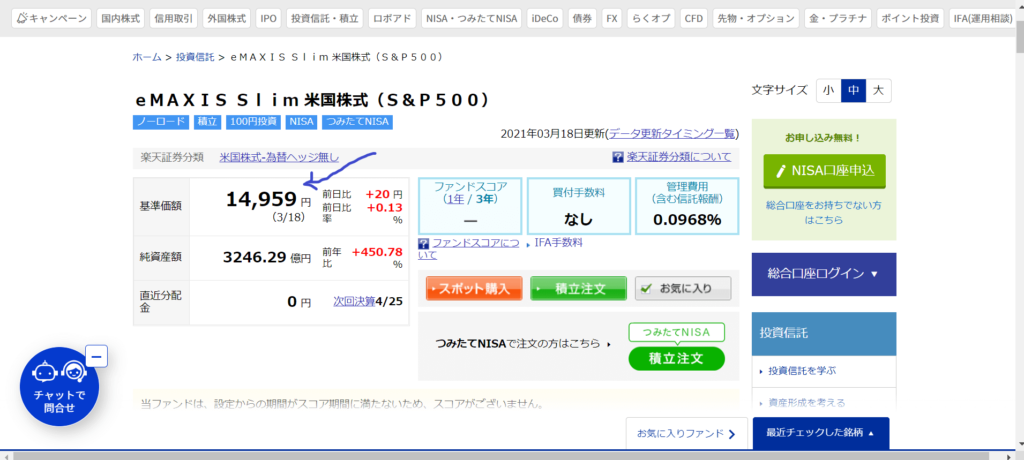Open 楽天証券分類について link

(x=679, y=157)
